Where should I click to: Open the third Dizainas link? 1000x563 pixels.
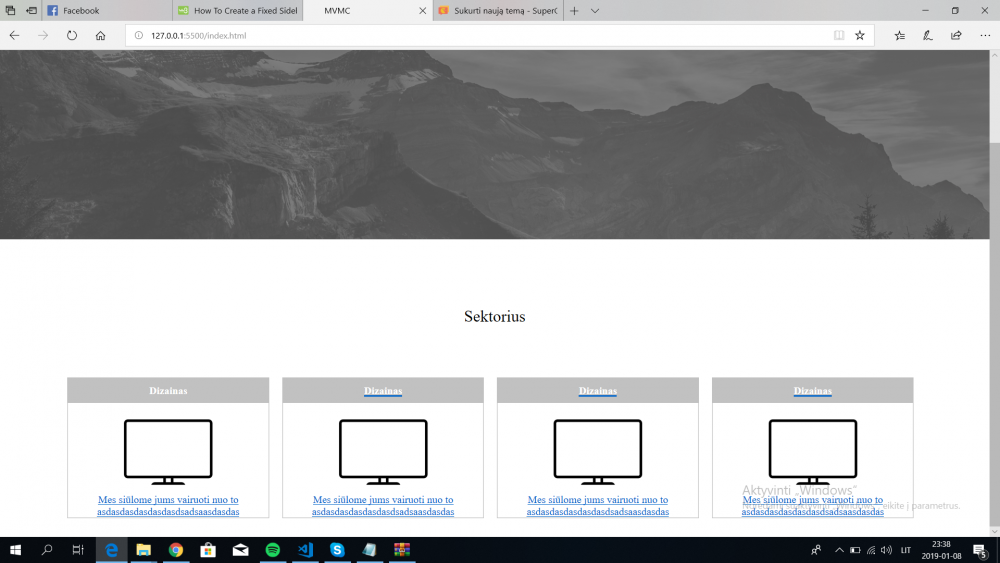[598, 391]
